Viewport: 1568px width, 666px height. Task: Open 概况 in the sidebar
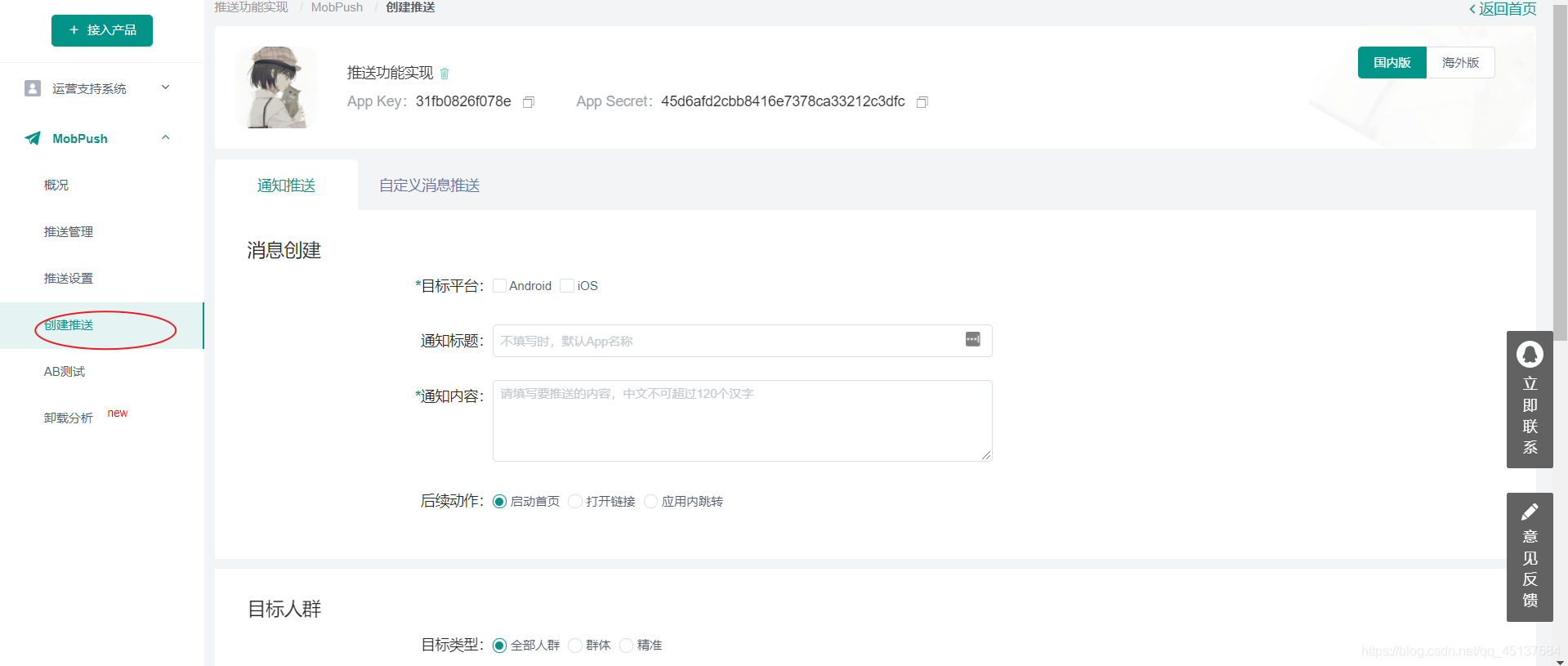coord(56,185)
